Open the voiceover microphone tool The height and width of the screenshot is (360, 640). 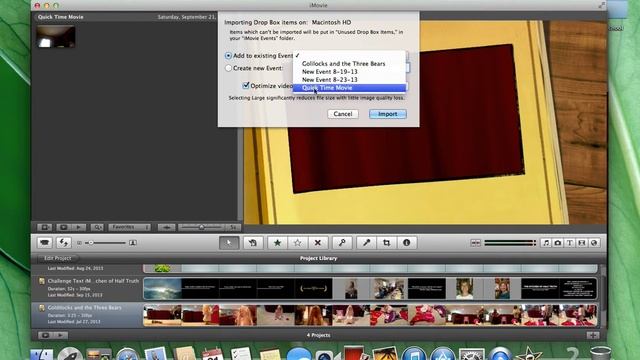click(366, 243)
